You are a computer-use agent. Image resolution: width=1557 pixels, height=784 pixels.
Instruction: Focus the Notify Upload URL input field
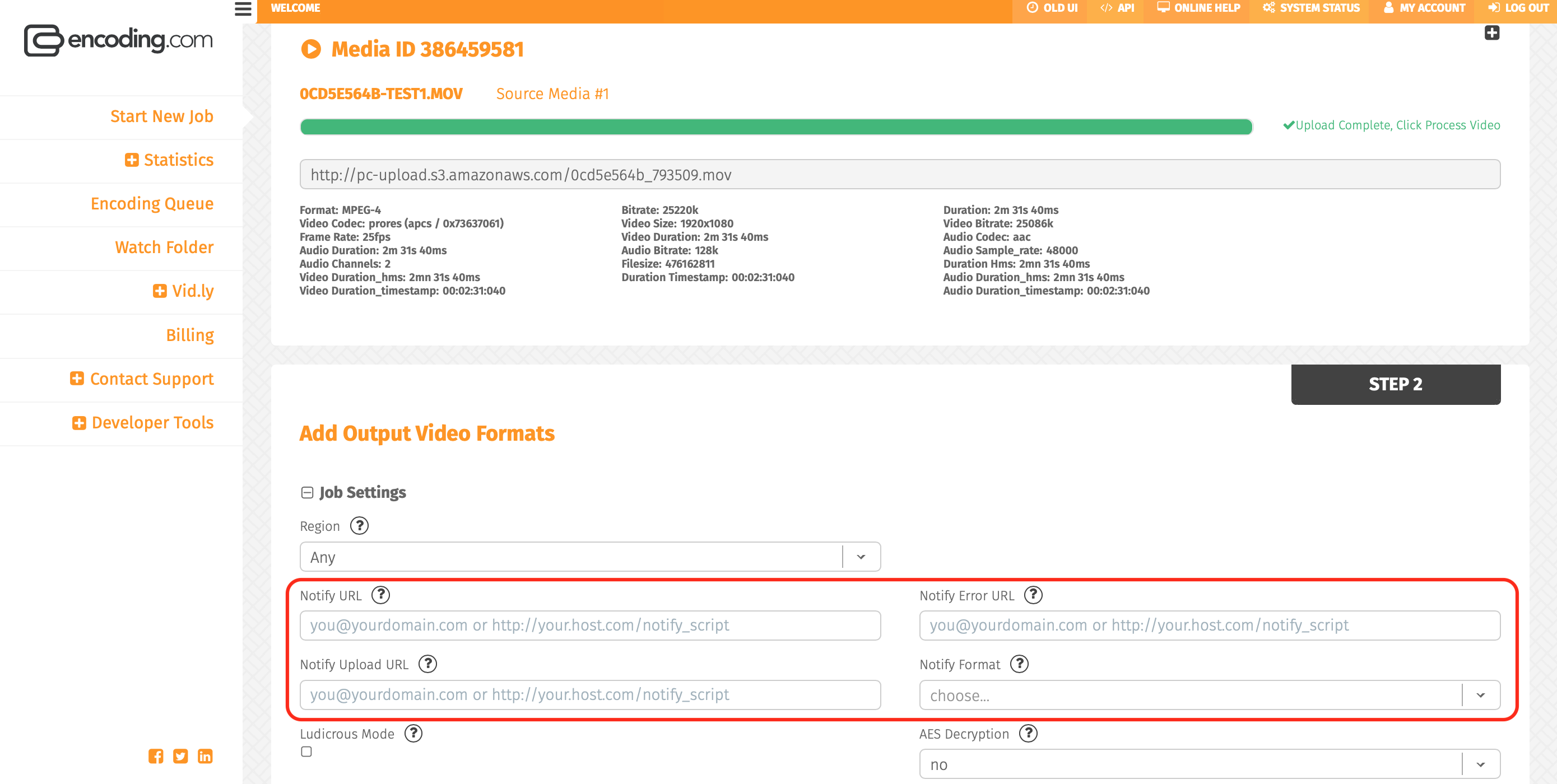pos(590,694)
